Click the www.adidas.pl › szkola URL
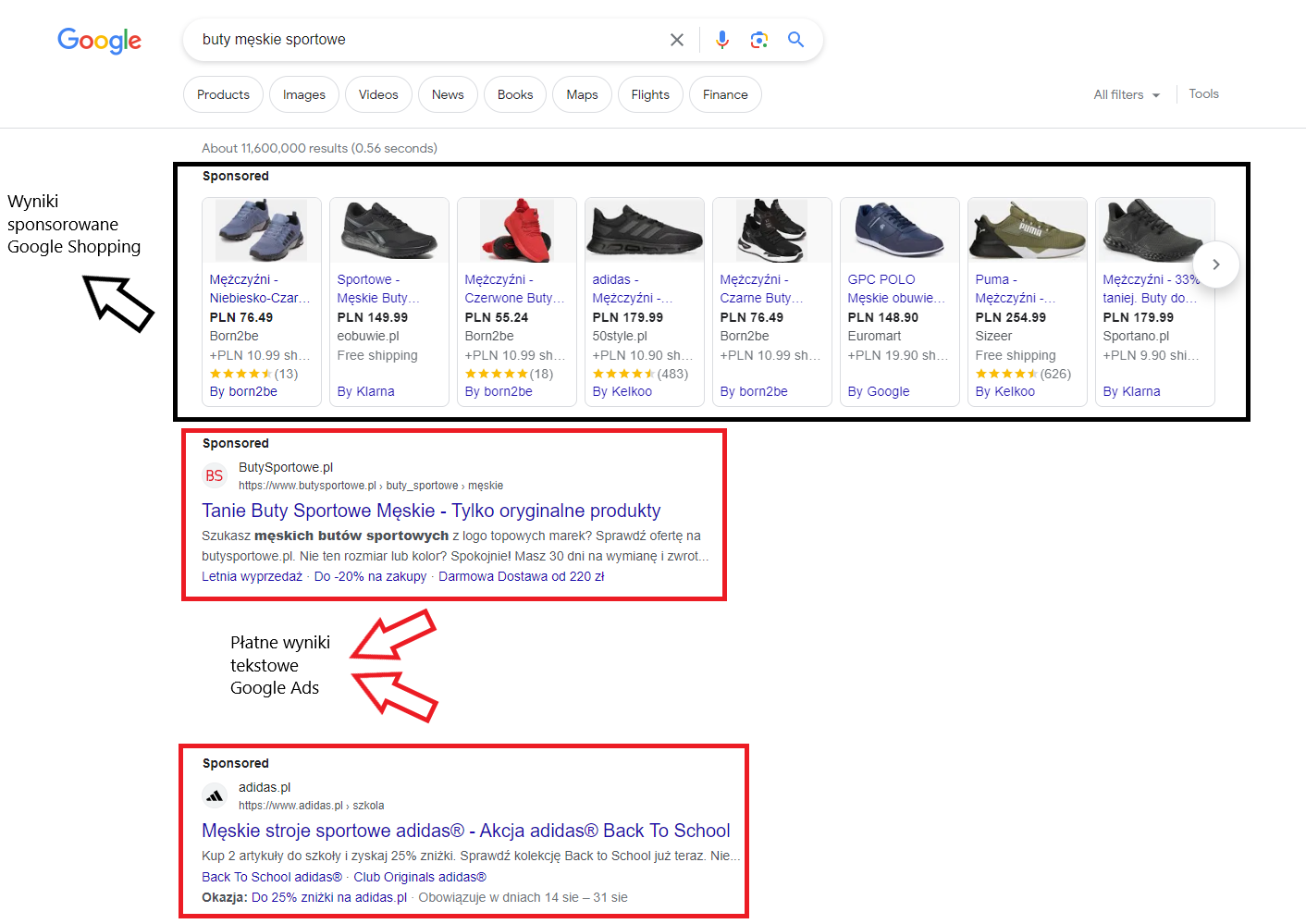Viewport: 1306px width, 924px height. coord(311,806)
